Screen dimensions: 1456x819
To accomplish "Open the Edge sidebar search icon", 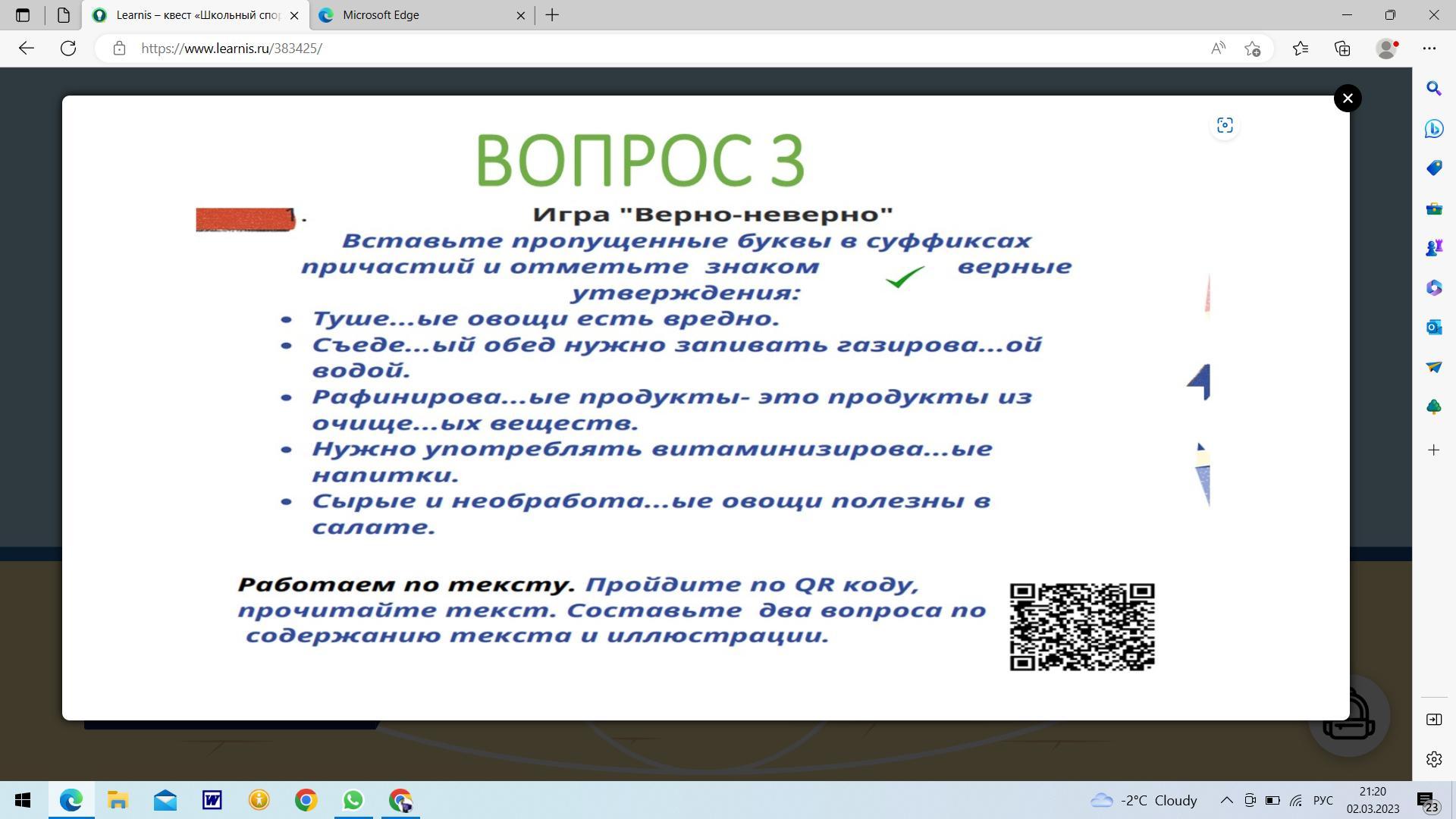I will tap(1433, 89).
